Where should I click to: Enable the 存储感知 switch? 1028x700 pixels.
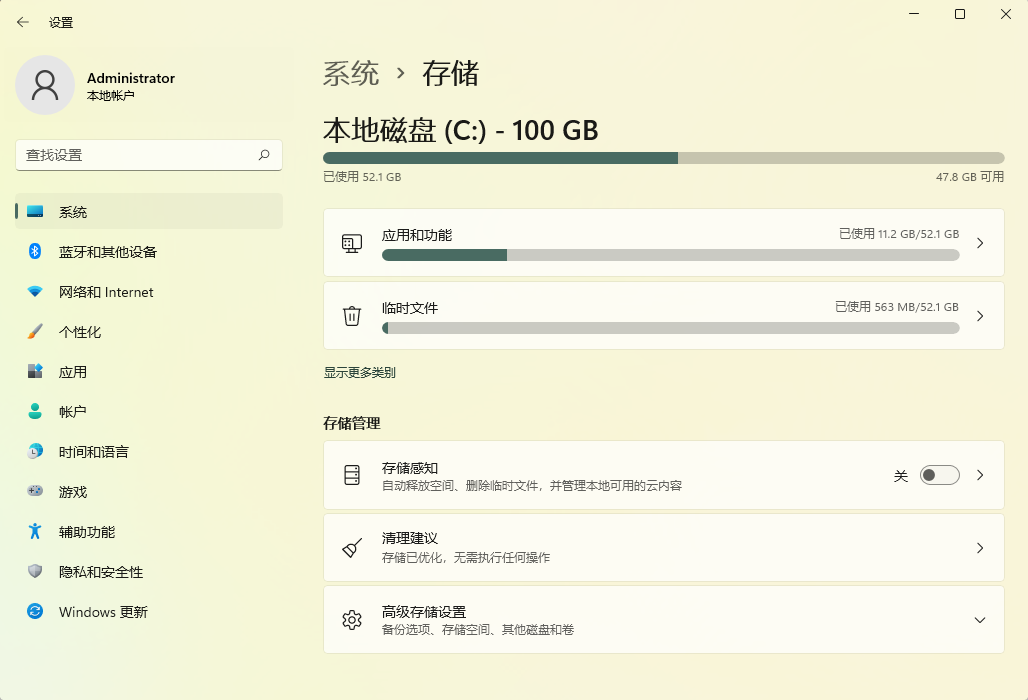click(x=938, y=475)
